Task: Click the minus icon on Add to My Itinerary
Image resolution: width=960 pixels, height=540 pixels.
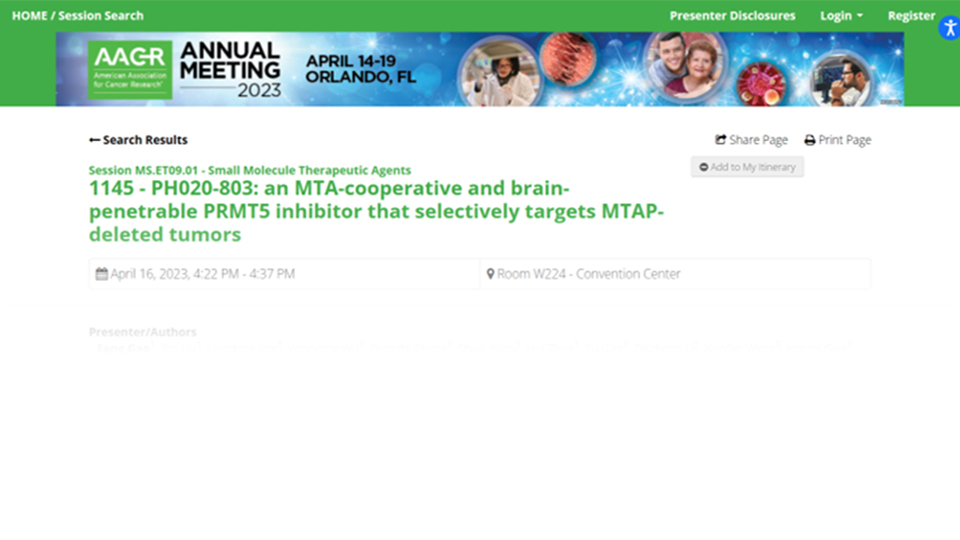Action: (704, 167)
